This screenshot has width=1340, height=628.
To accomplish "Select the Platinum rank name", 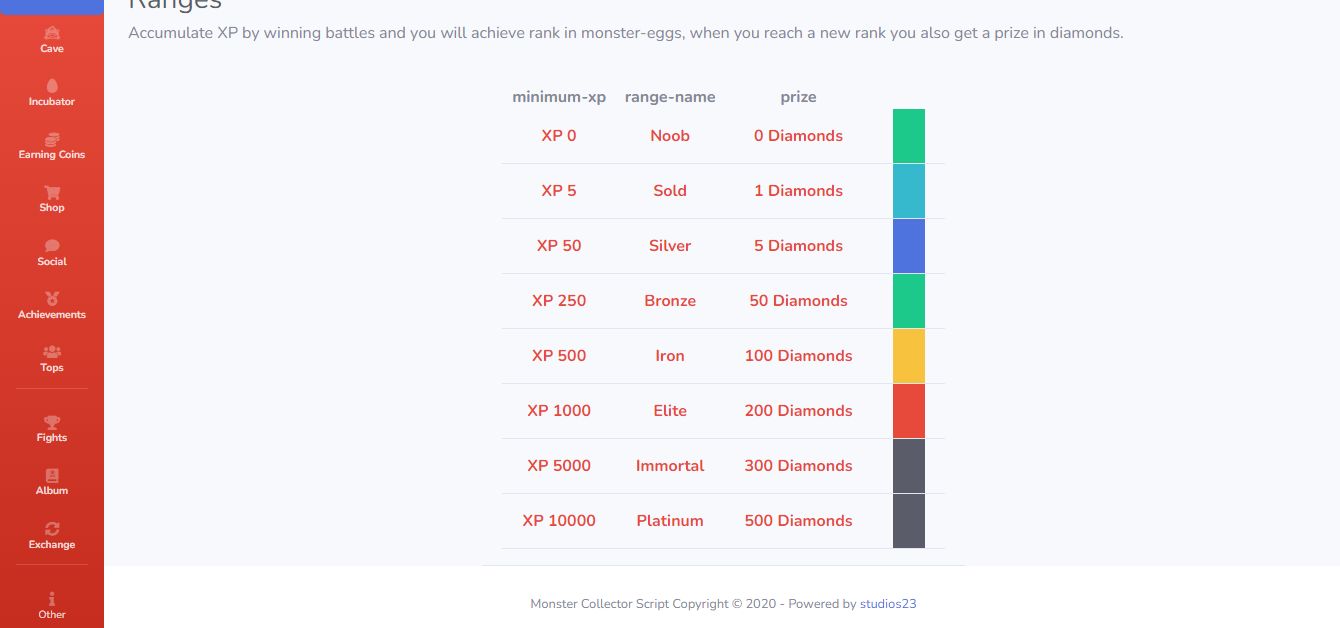I will 670,521.
